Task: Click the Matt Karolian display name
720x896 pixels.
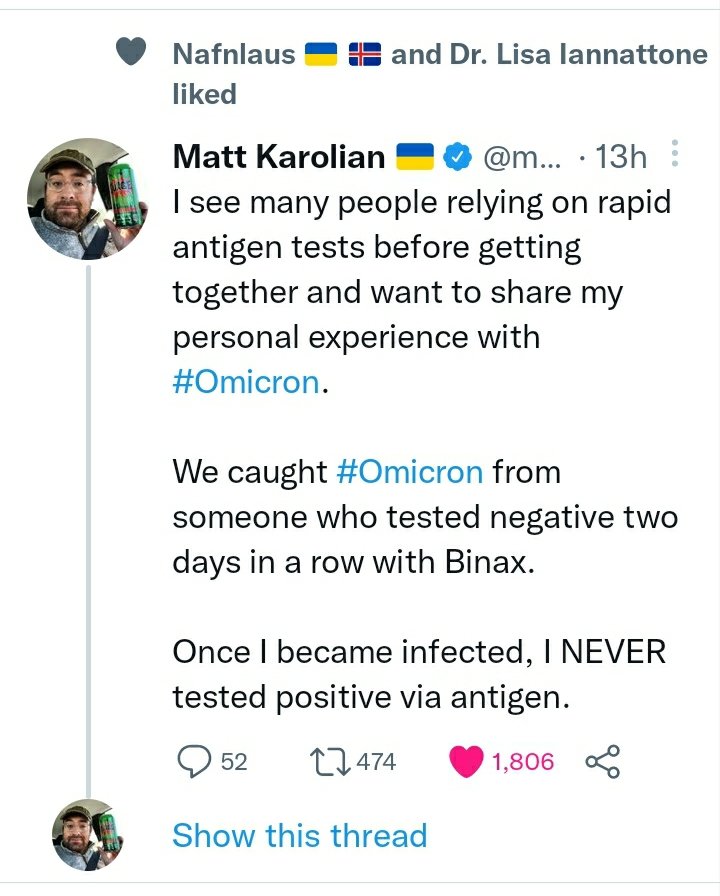Action: click(279, 157)
